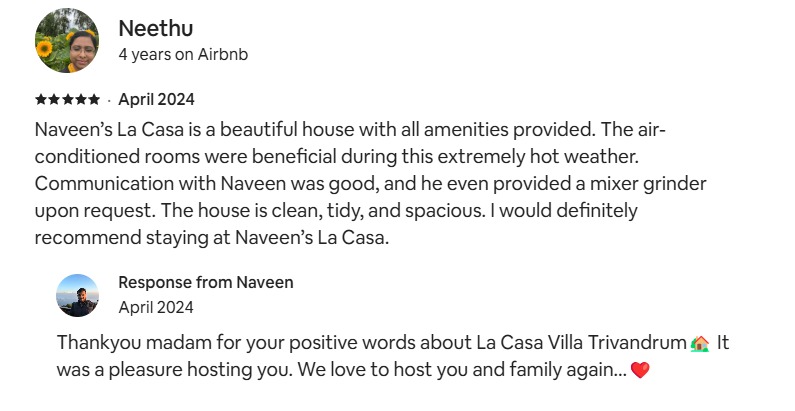Click the red heart emoji
795x411 pixels.
pos(640,370)
